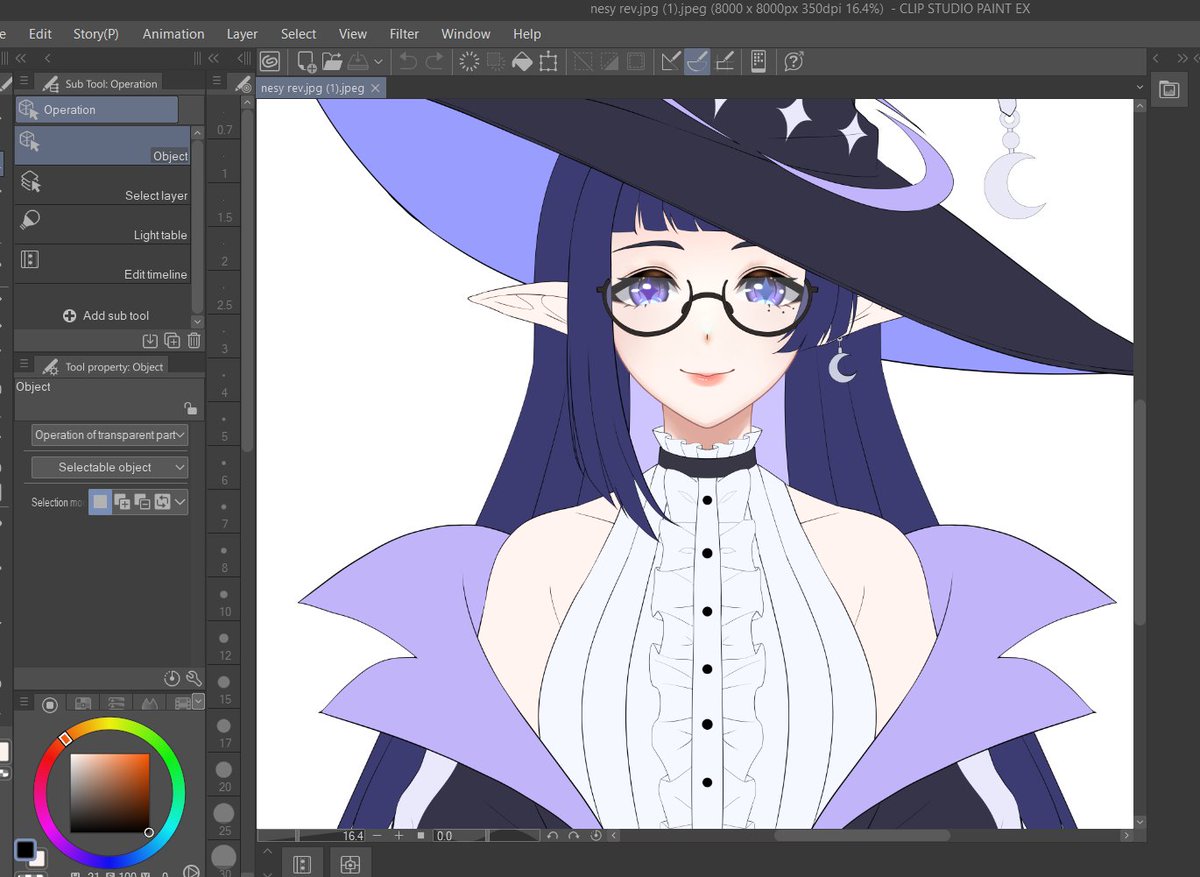Open the Story(P) menu
The width and height of the screenshot is (1200, 877).
click(x=96, y=33)
